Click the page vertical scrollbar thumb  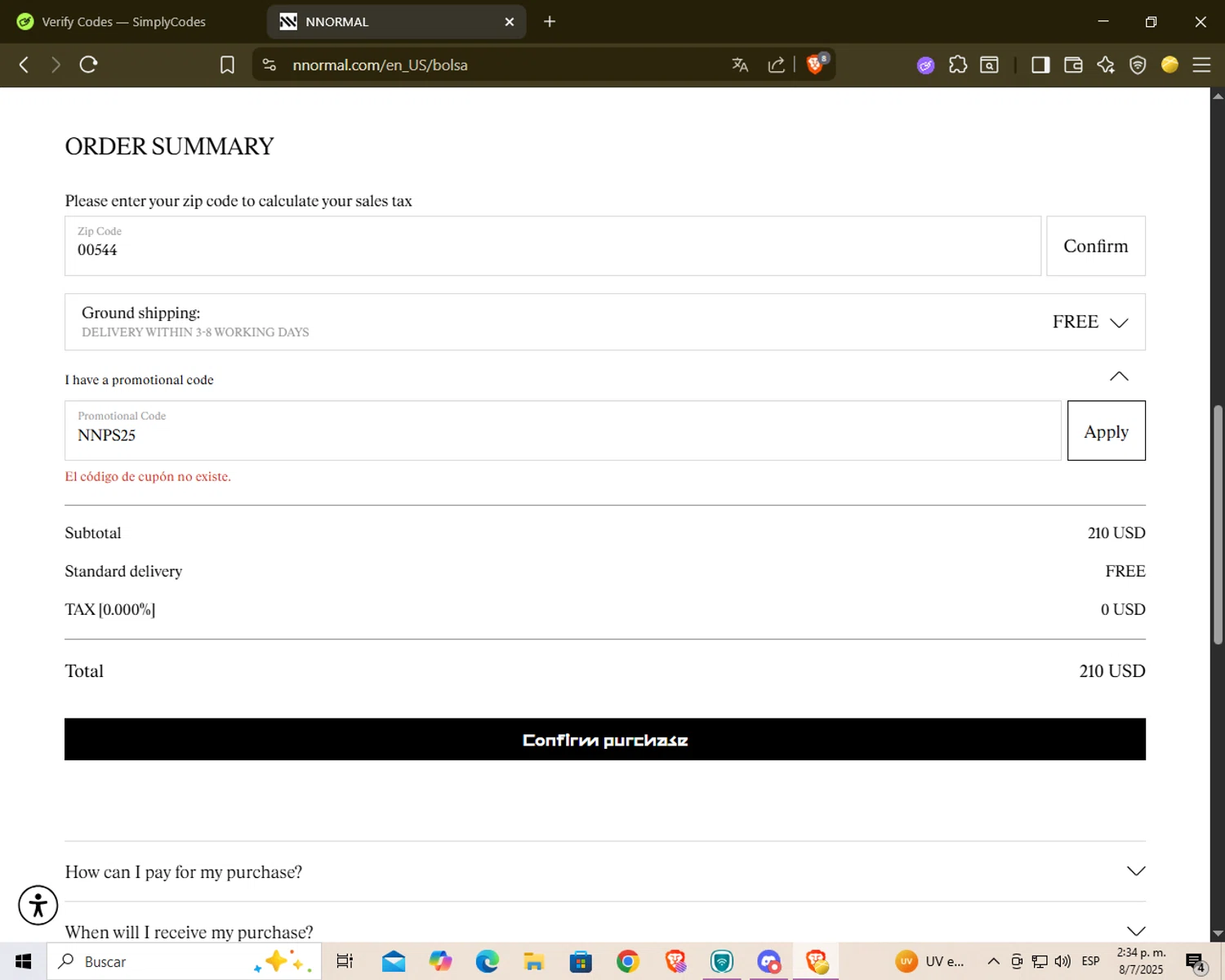[1218, 523]
